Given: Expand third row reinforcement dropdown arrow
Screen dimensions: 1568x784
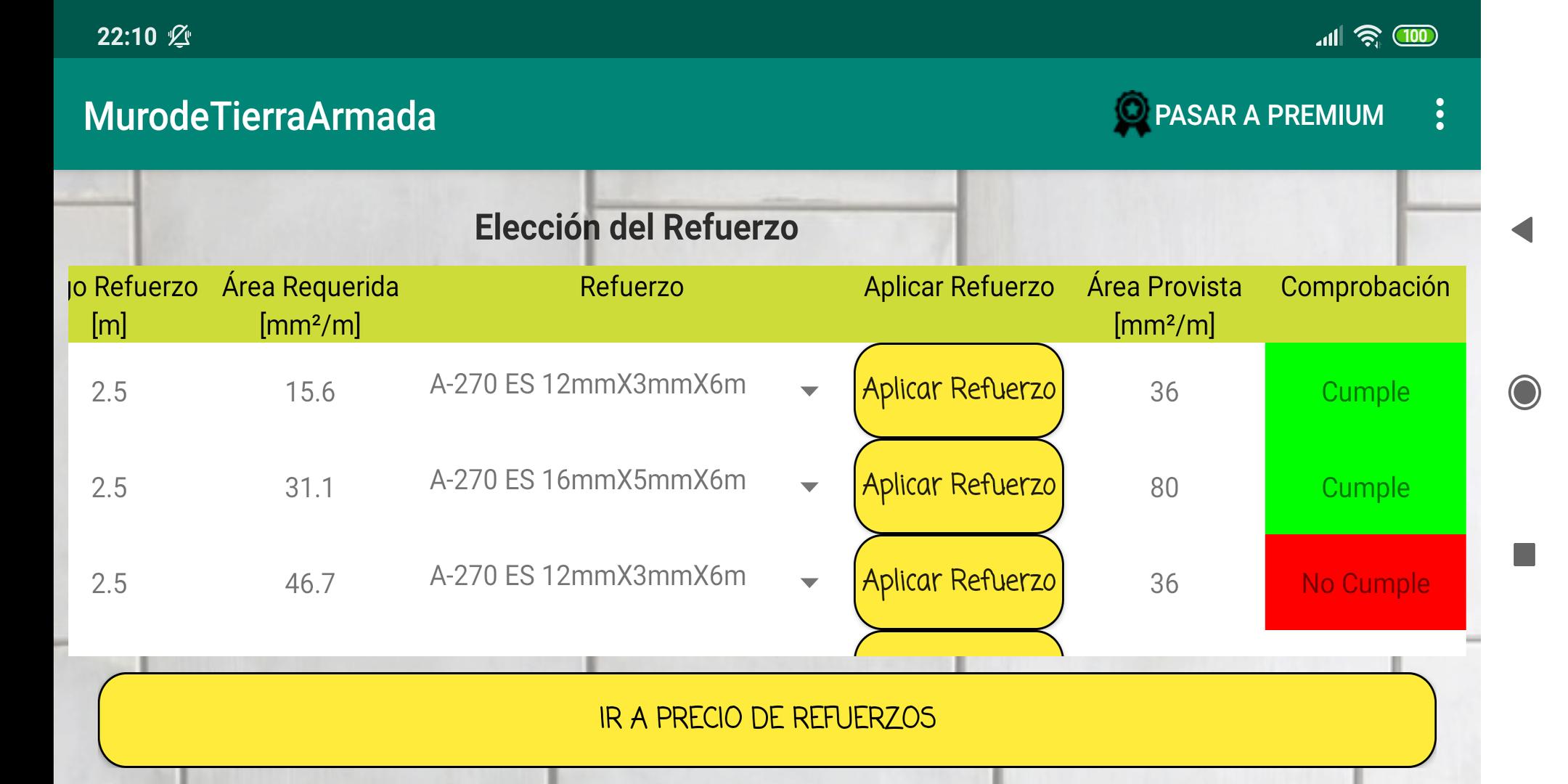Looking at the screenshot, I should (x=809, y=582).
